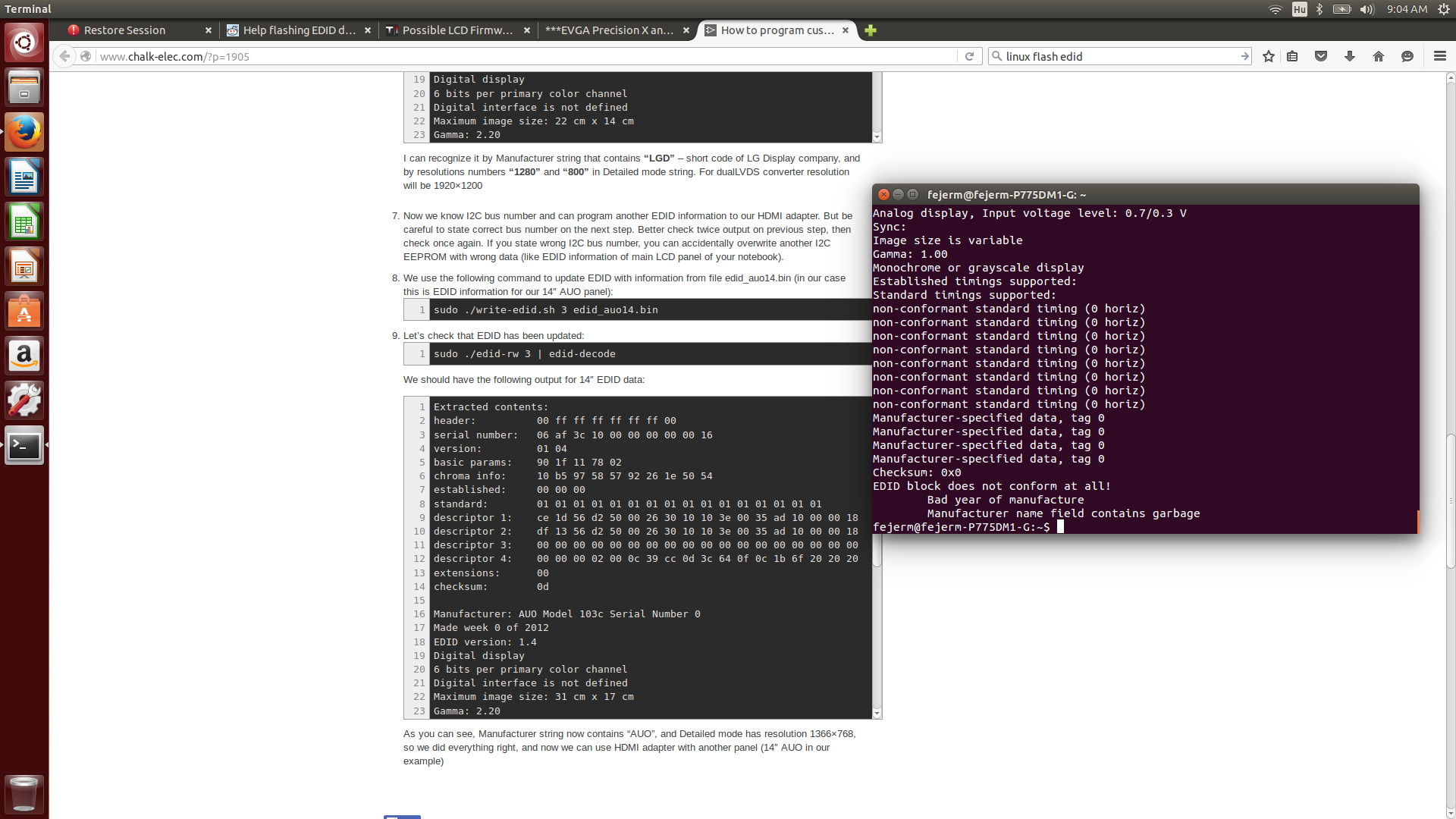Screen dimensions: 1456x819
Task: Switch to Help flashing EDID tab
Action: 299,30
